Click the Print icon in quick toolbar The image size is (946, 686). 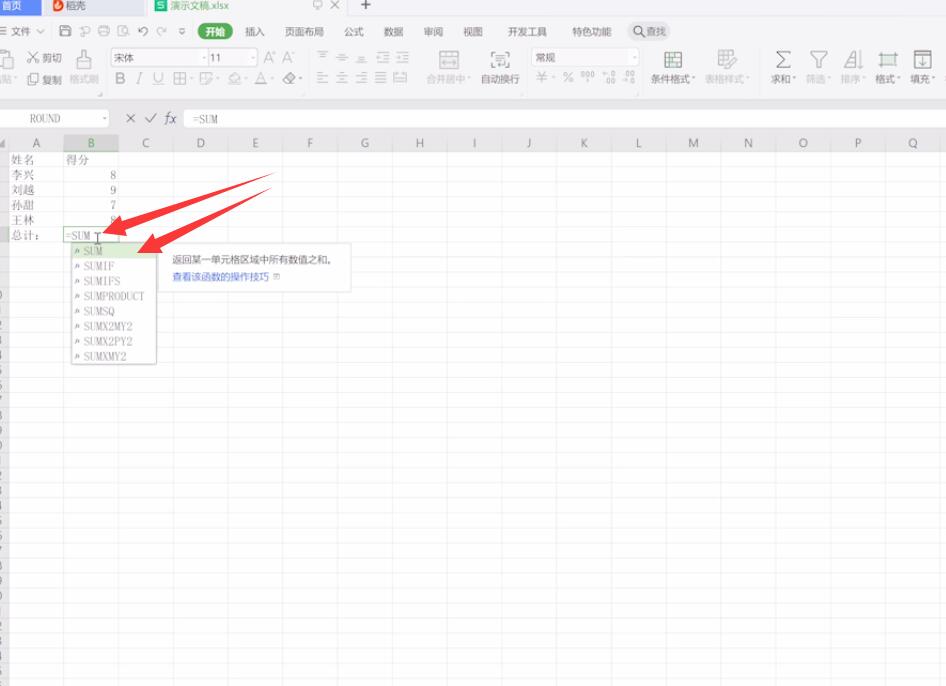[x=104, y=31]
